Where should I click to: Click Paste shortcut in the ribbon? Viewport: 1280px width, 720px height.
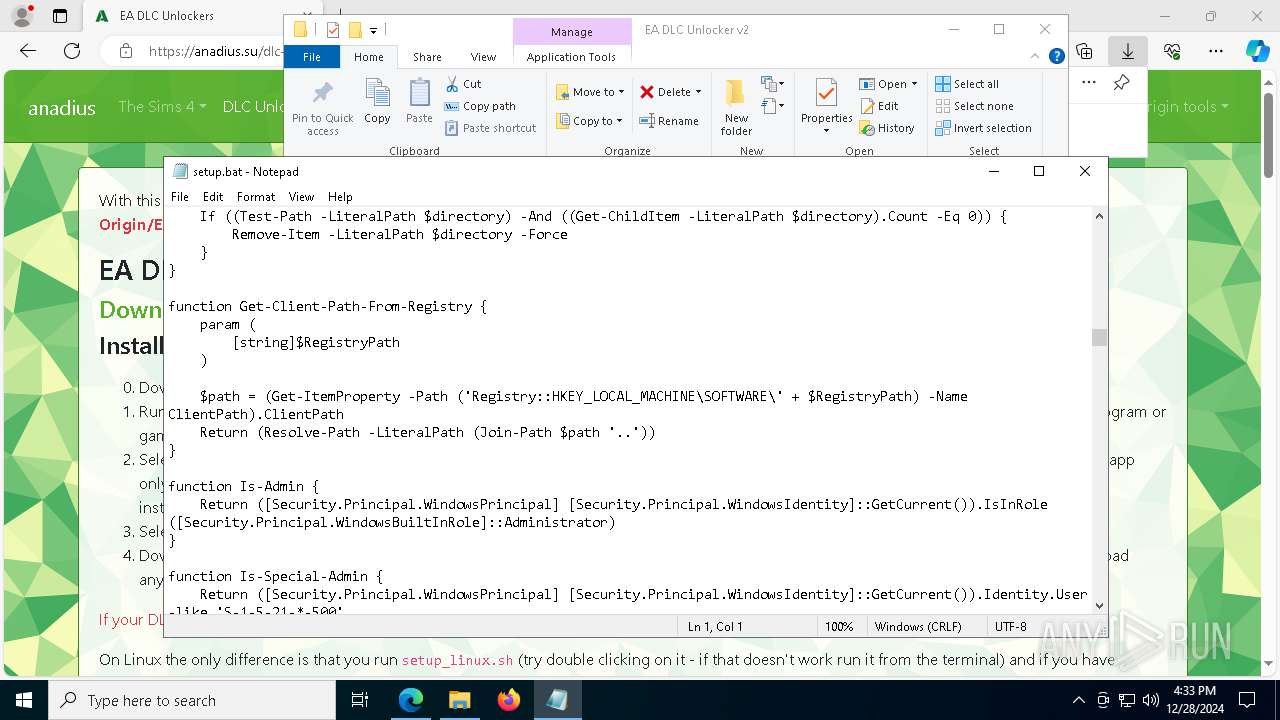(x=490, y=128)
